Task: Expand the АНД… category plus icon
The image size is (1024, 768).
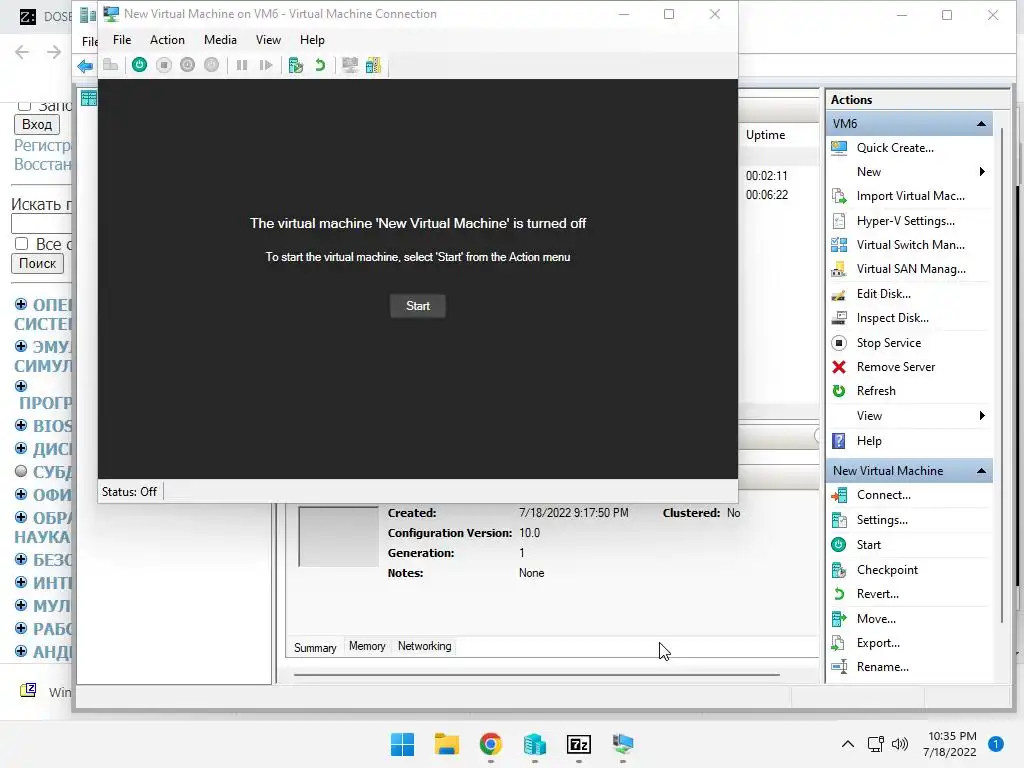Action: click(x=21, y=651)
